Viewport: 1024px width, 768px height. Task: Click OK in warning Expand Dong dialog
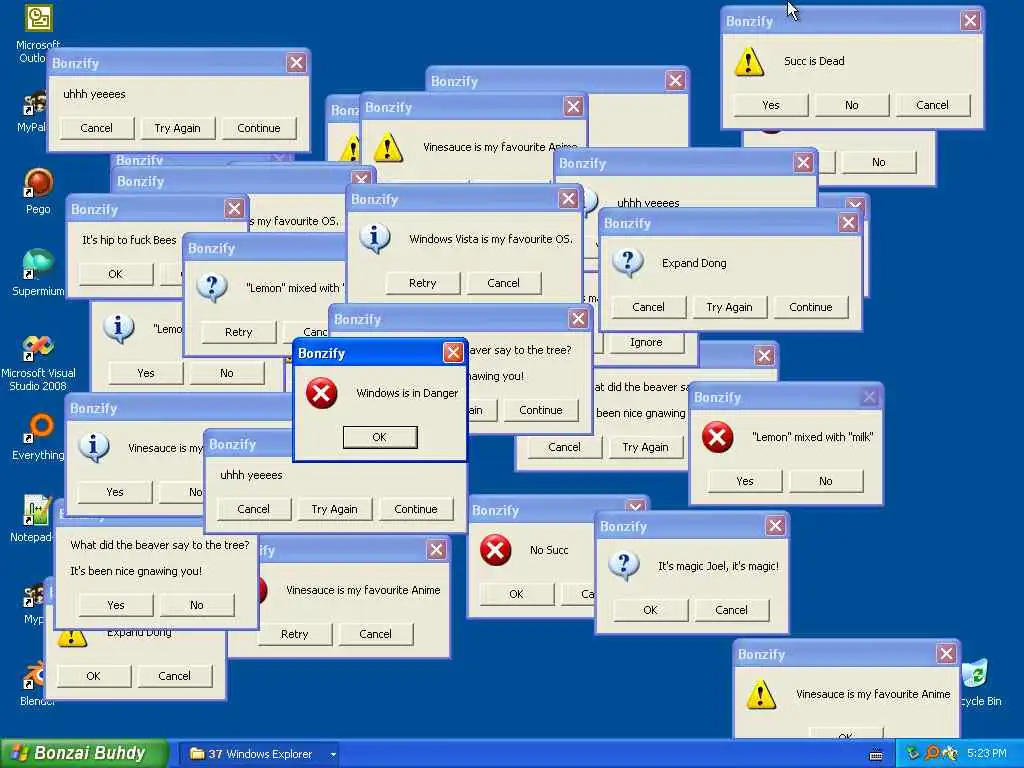(93, 676)
